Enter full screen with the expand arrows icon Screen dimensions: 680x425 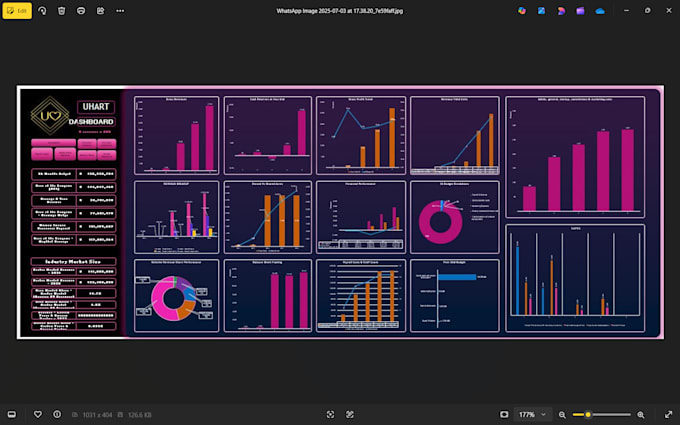pyautogui.click(x=668, y=415)
